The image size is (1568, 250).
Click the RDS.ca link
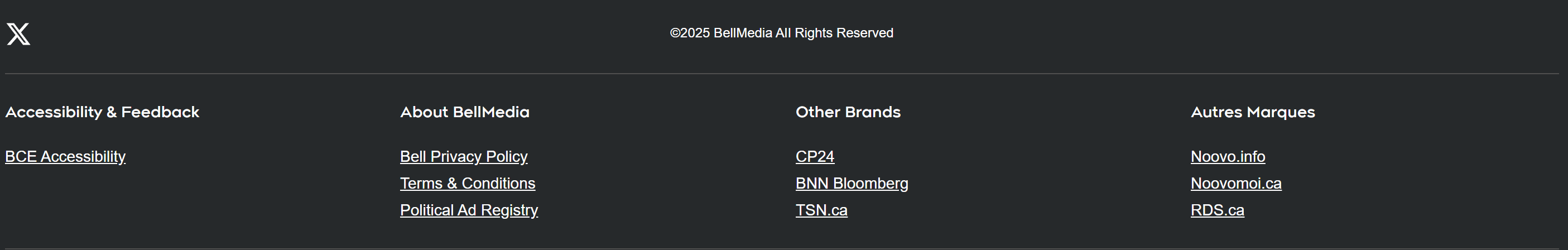click(1217, 210)
